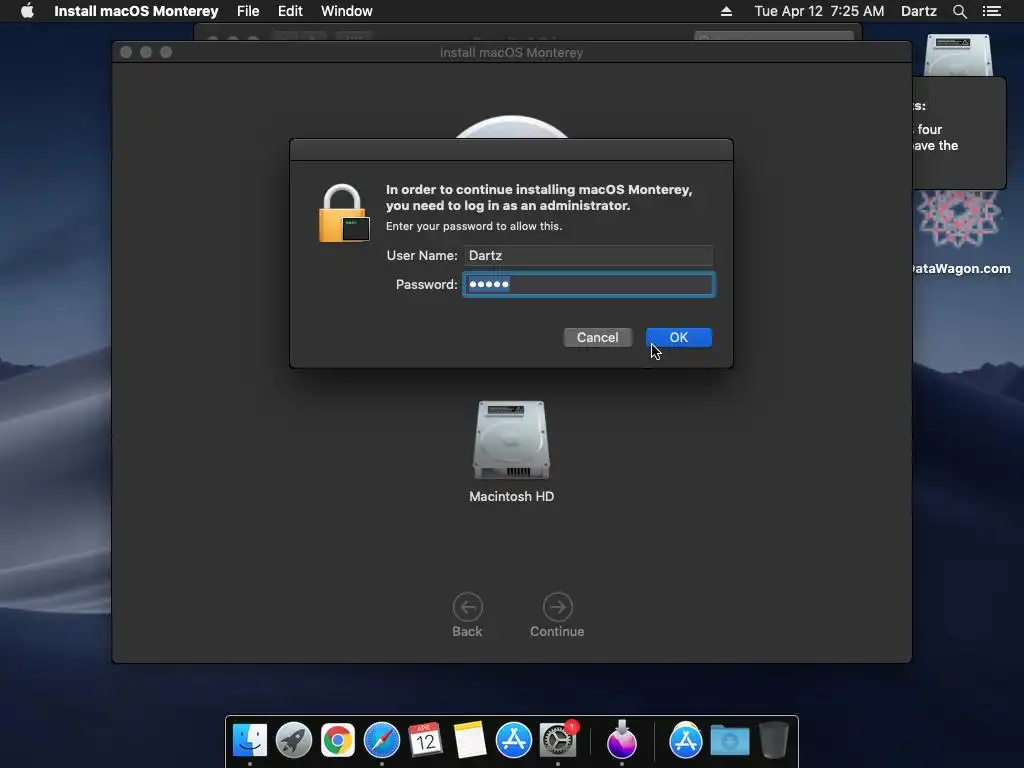Viewport: 1024px width, 768px height.
Task: Open Notification Center list icon
Action: point(992,11)
